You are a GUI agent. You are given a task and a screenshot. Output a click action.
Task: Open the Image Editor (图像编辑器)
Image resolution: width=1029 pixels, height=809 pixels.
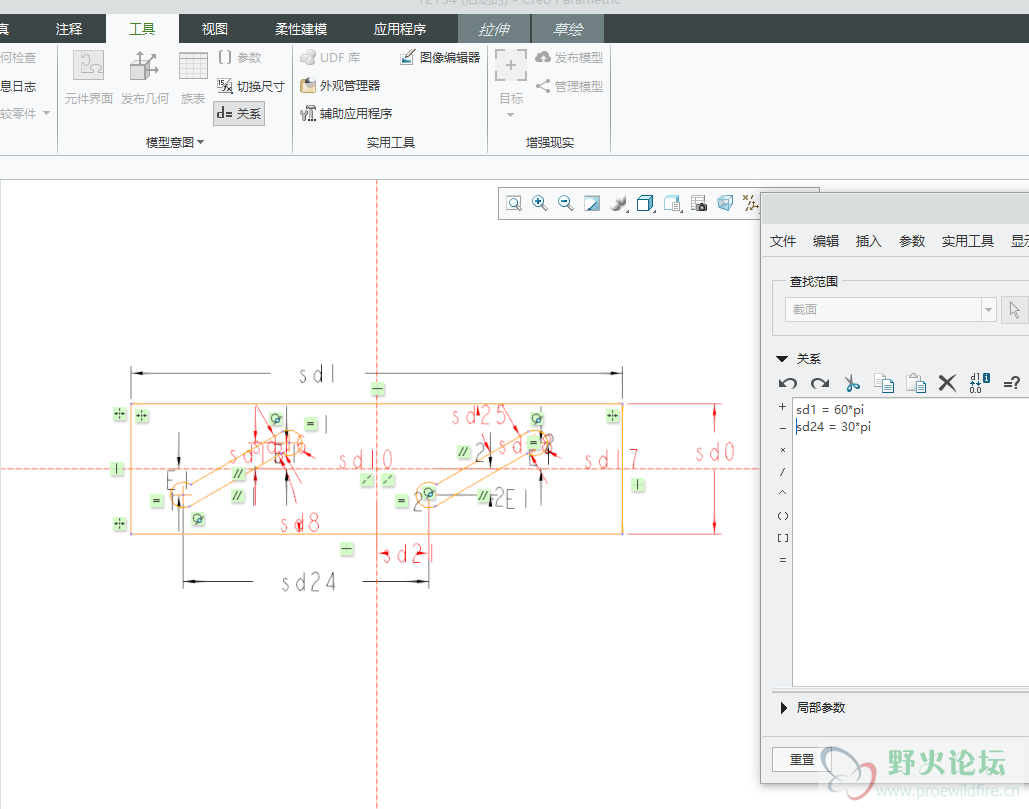click(x=440, y=57)
